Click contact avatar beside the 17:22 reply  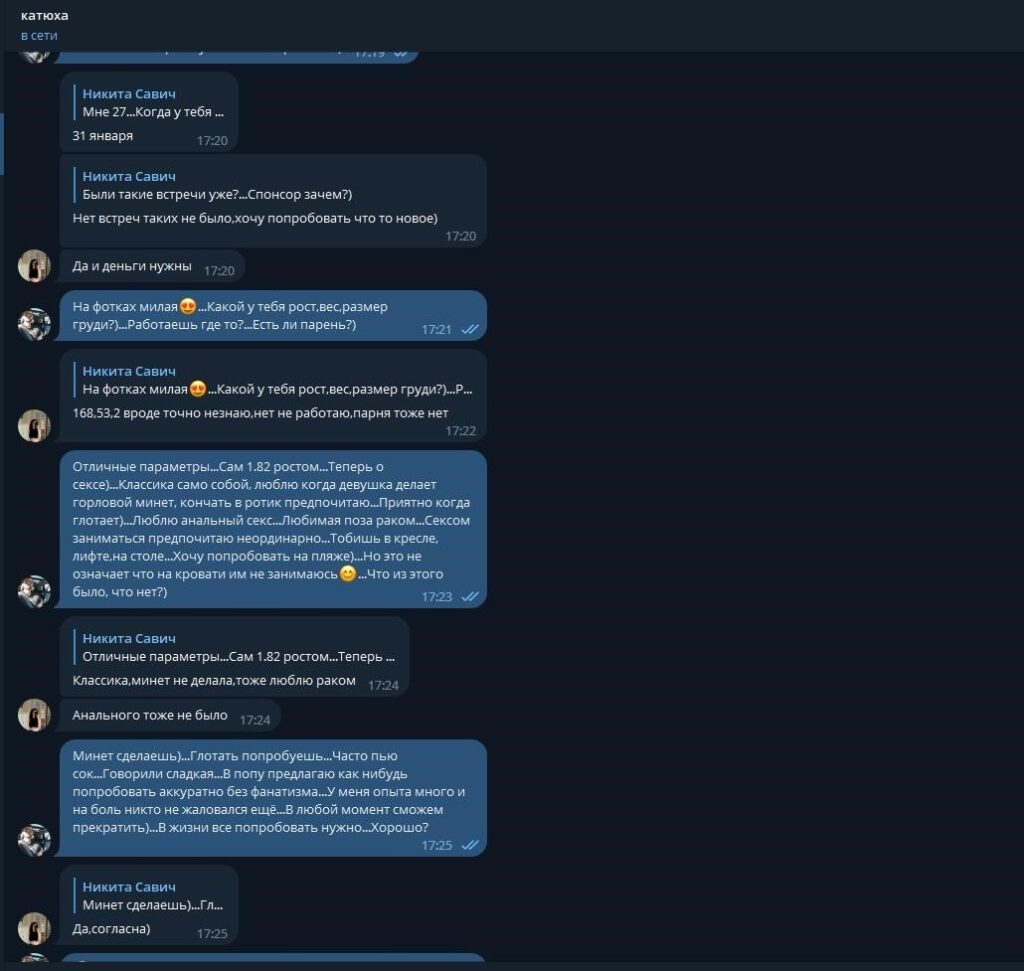[34, 426]
